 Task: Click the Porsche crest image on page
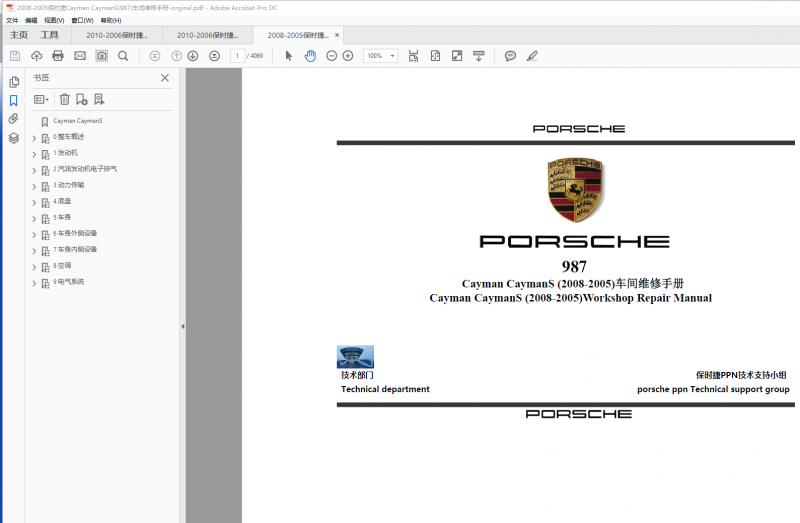point(575,190)
